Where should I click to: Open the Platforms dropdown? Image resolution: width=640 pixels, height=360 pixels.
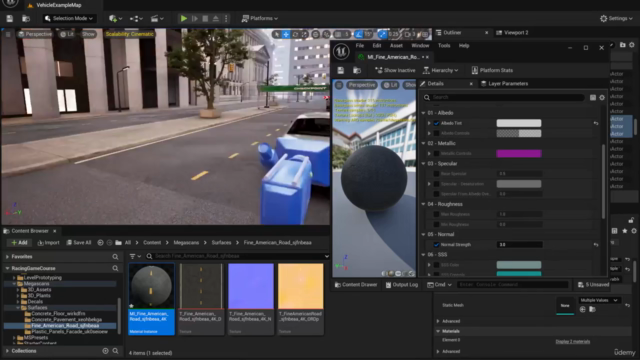click(x=260, y=18)
